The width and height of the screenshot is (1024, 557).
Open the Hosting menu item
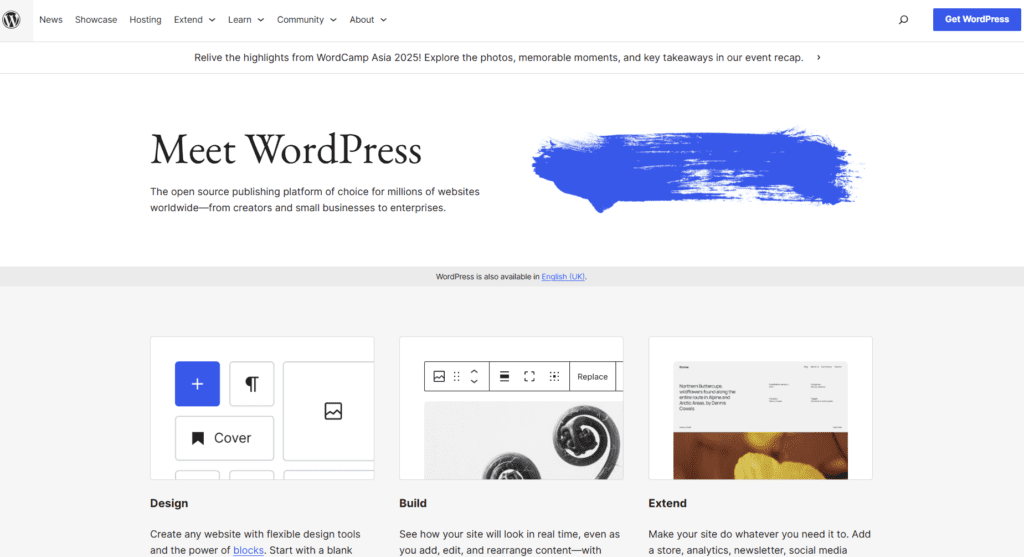[x=145, y=20]
